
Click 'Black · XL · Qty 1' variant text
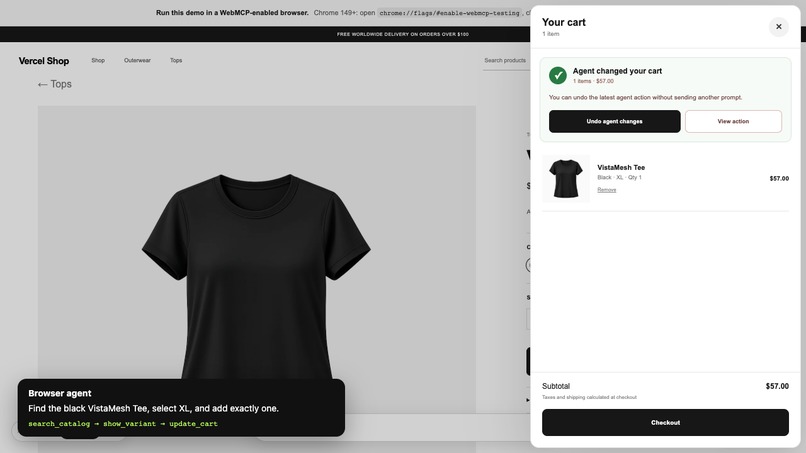click(619, 177)
